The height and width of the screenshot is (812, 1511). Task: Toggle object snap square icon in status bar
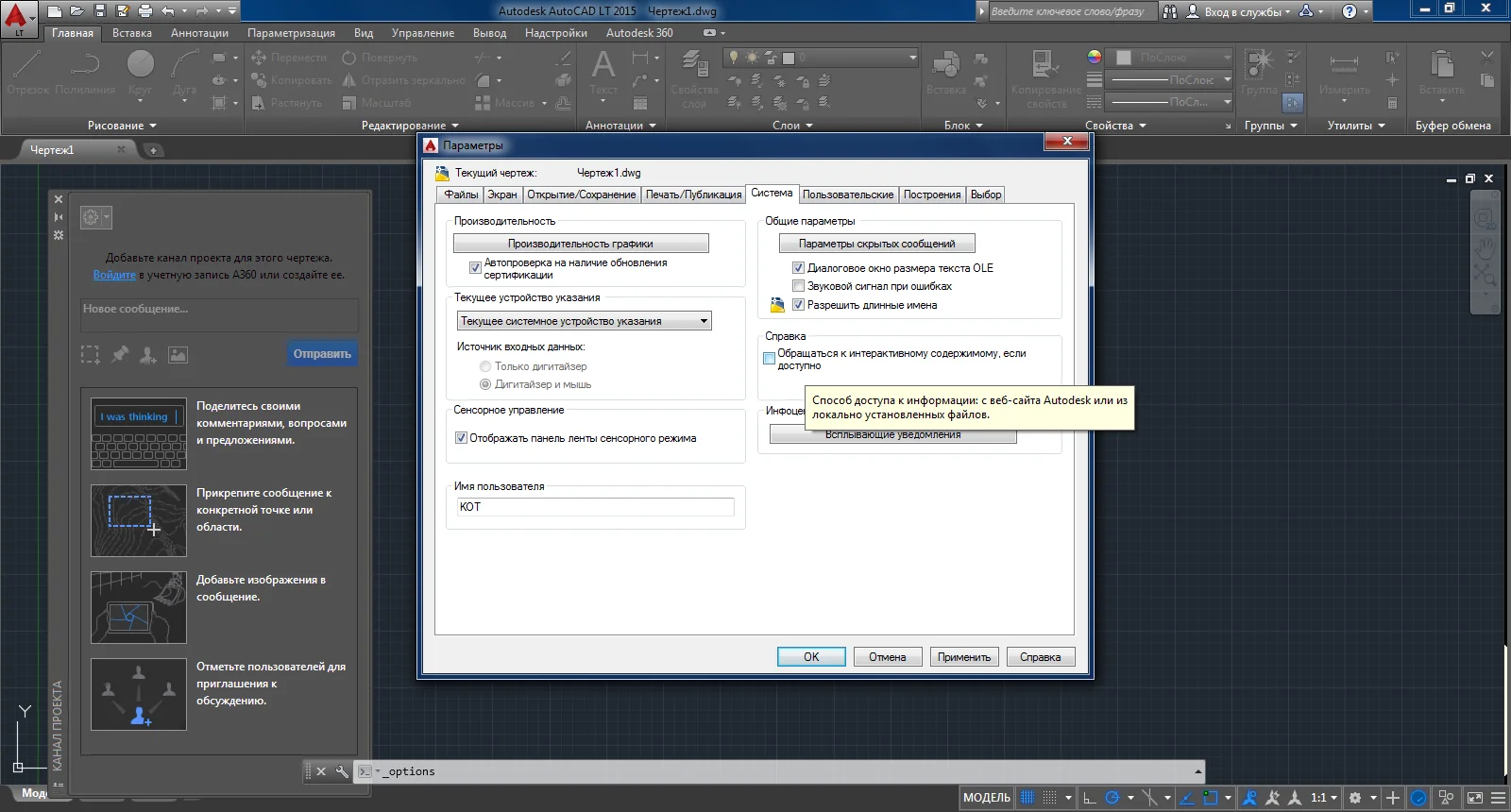1212,798
